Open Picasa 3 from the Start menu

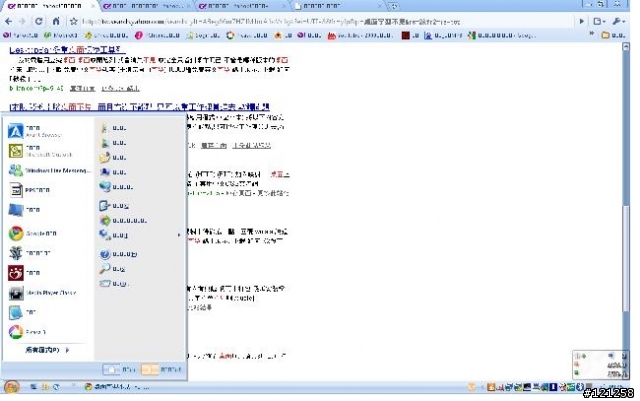pyautogui.click(x=28, y=332)
